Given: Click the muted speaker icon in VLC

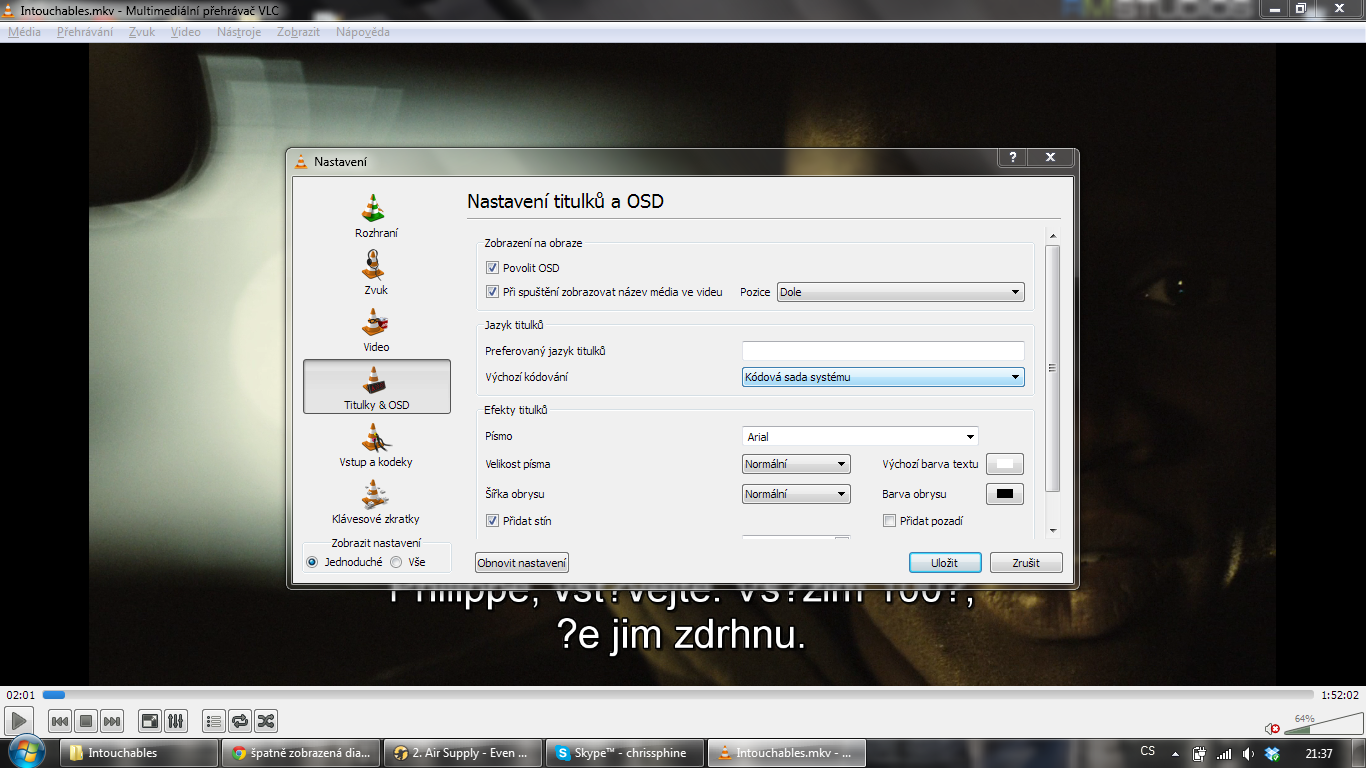Looking at the screenshot, I should tap(1272, 728).
